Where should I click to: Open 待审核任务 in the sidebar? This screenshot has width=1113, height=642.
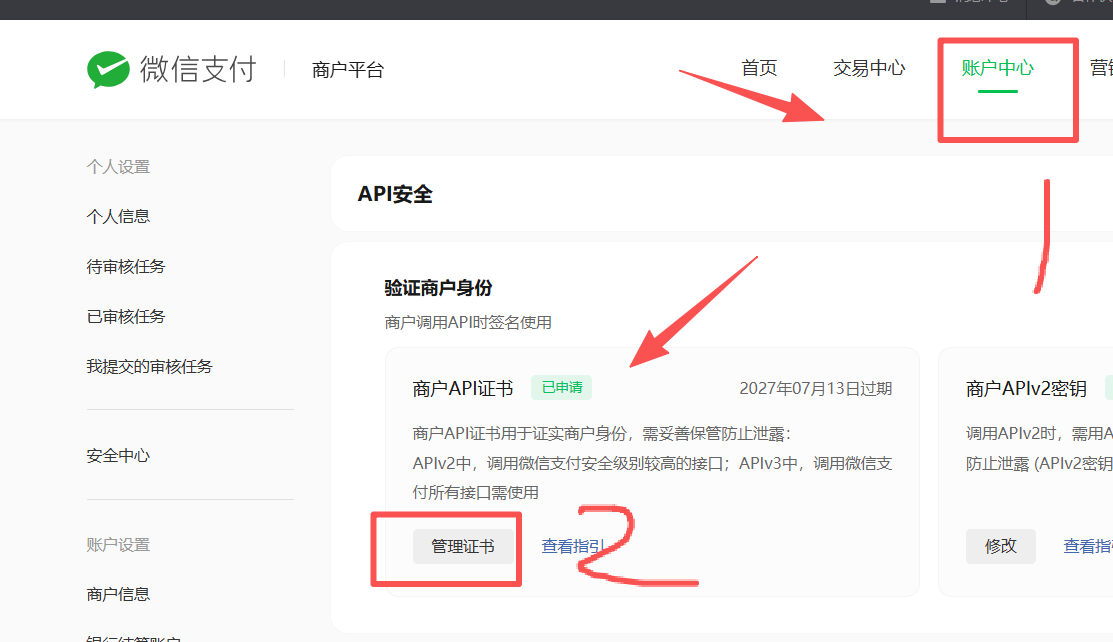coord(126,266)
